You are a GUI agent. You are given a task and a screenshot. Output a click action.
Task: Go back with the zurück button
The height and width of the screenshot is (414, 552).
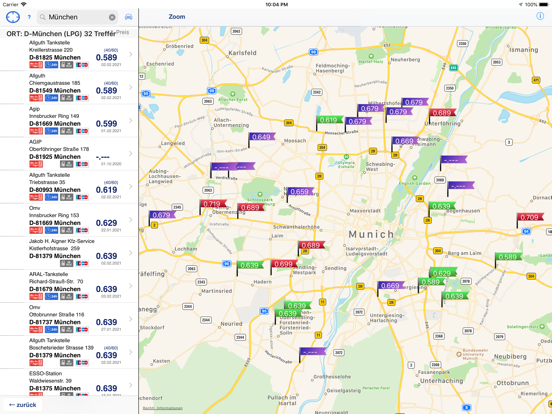click(x=23, y=405)
